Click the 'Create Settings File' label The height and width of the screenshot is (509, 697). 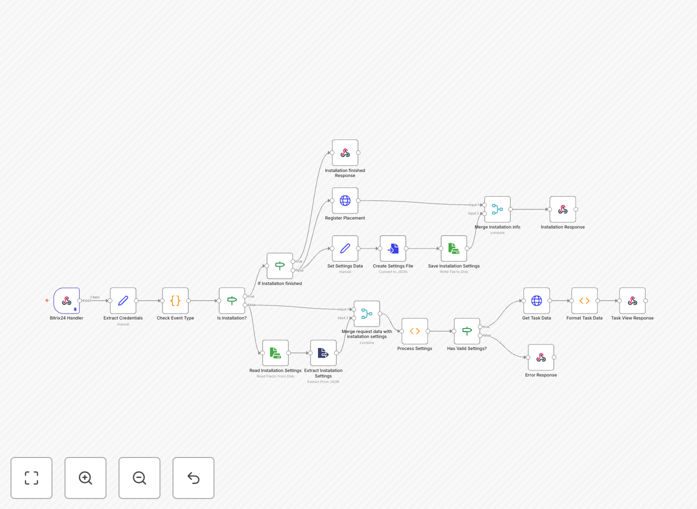point(393,266)
